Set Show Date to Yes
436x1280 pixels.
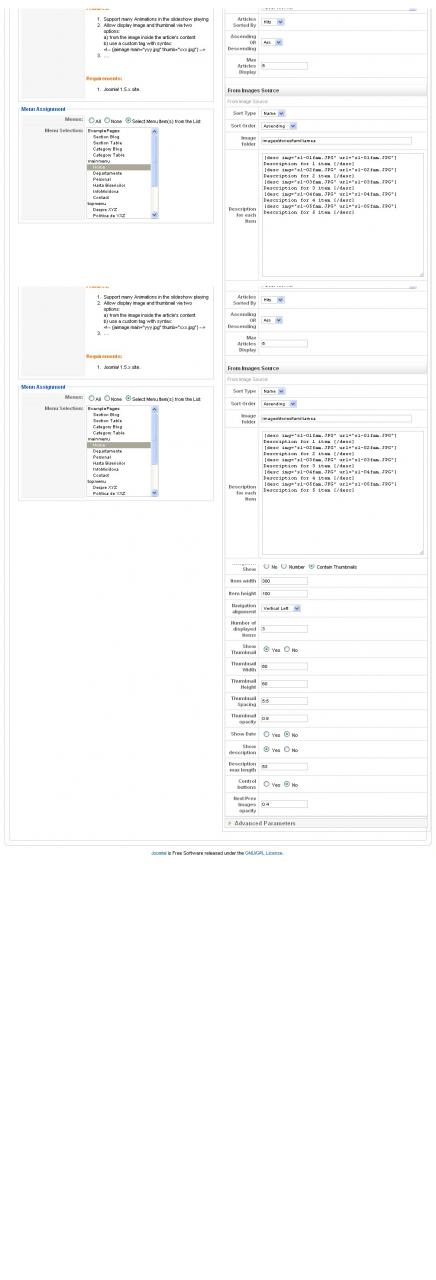pyautogui.click(x=266, y=734)
